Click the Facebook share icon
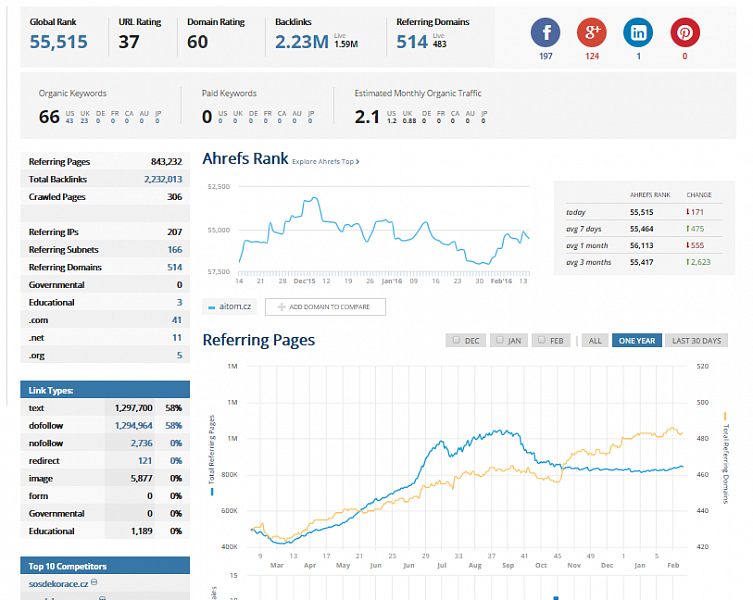This screenshot has height=600, width=753. pyautogui.click(x=545, y=33)
